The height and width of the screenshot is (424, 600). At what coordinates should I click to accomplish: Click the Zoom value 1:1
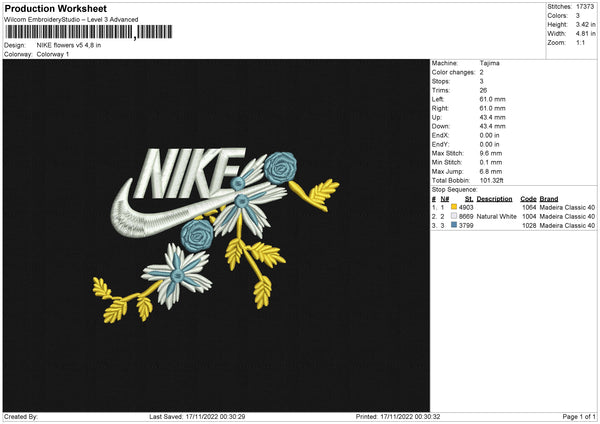(580, 42)
